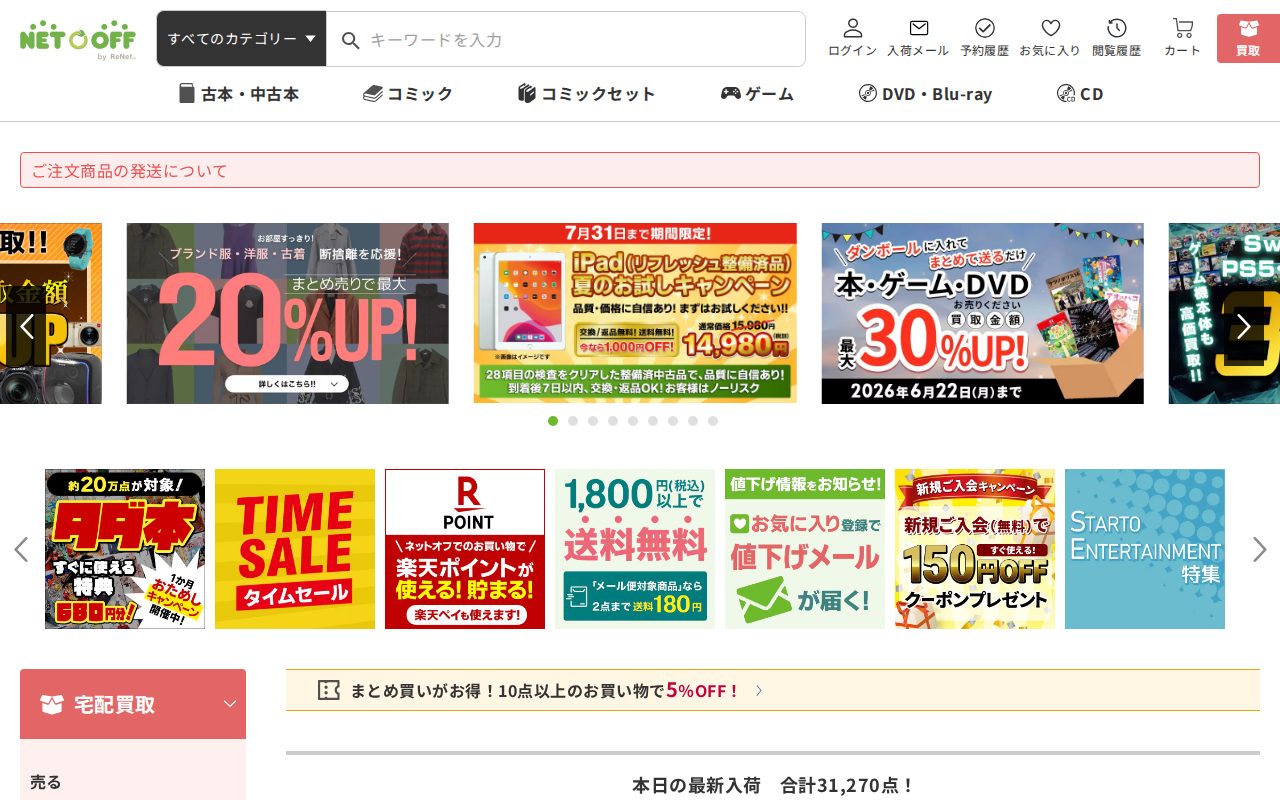Select the first carousel dot
The width and height of the screenshot is (1280, 800).
[553, 421]
